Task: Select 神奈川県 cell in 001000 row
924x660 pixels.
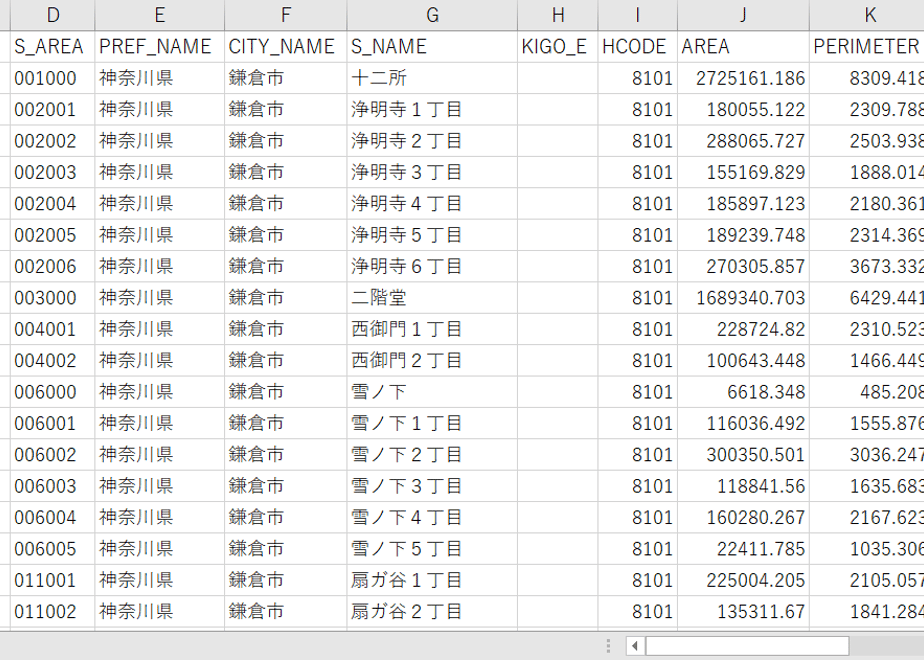Action: click(x=160, y=78)
